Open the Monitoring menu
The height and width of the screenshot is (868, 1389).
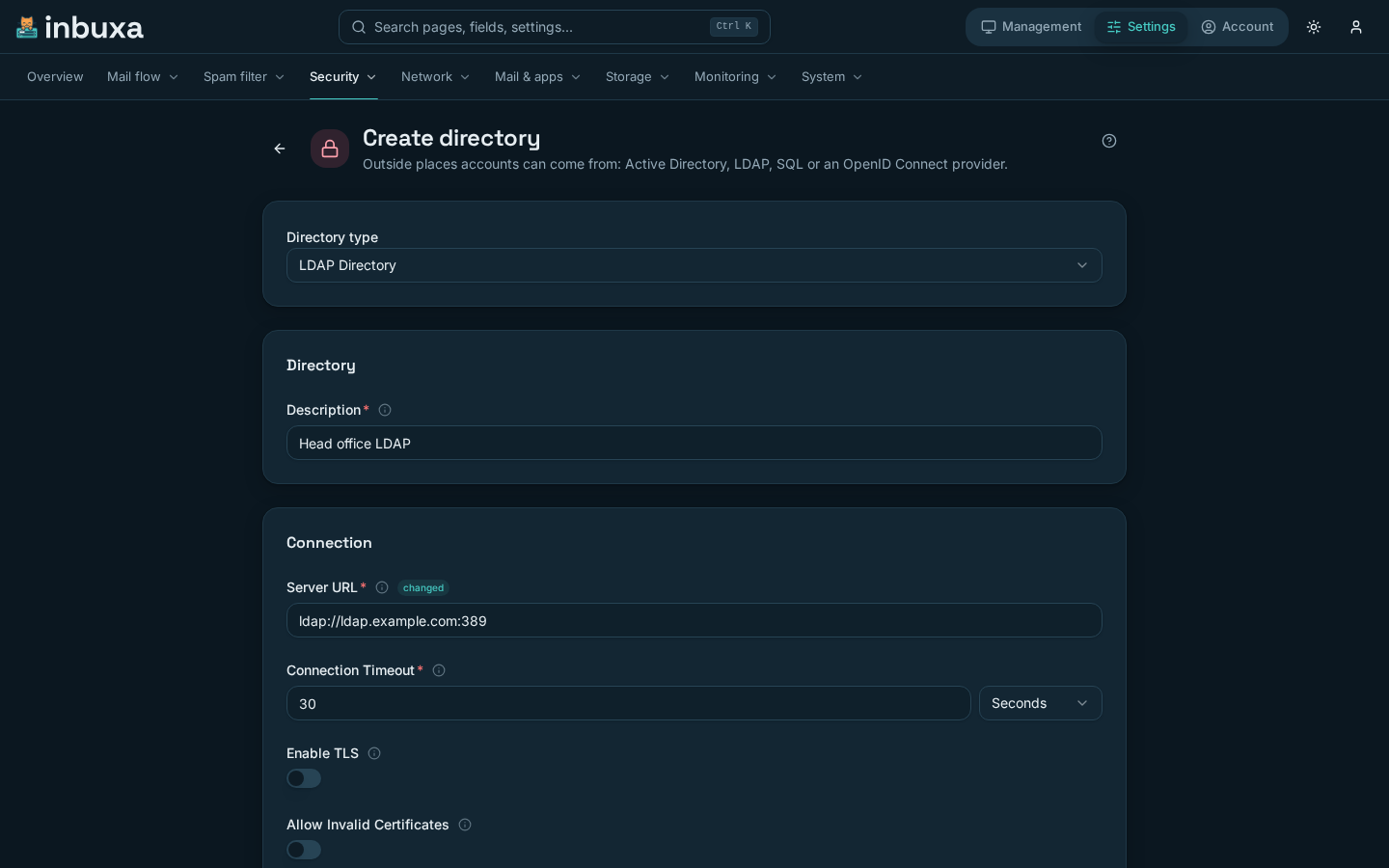[736, 77]
